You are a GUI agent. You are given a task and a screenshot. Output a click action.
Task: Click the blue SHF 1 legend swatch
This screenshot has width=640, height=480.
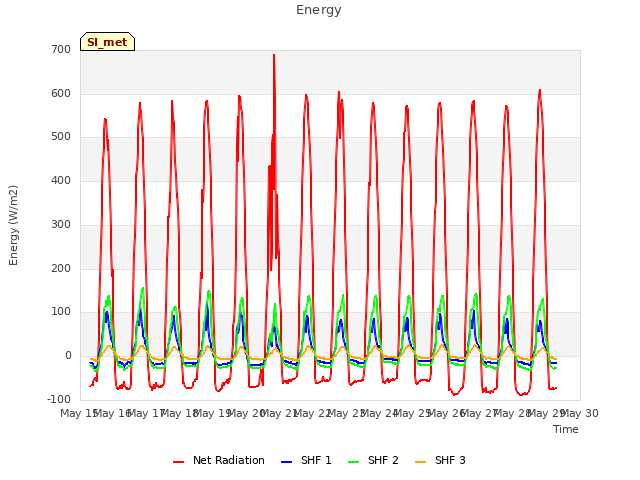pyautogui.click(x=287, y=462)
